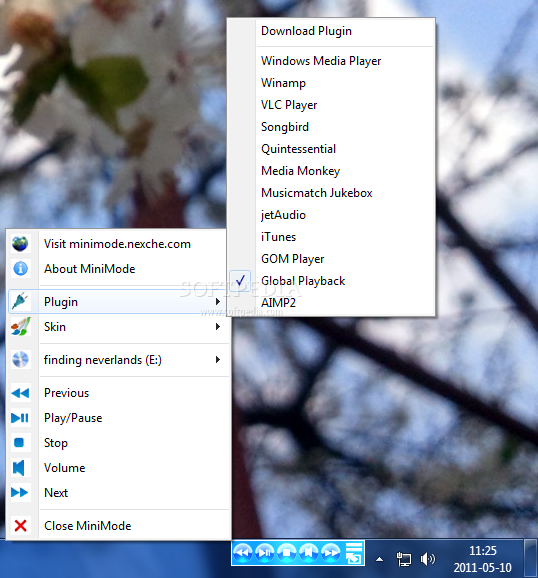Select the iTunes plugin

pos(331,237)
